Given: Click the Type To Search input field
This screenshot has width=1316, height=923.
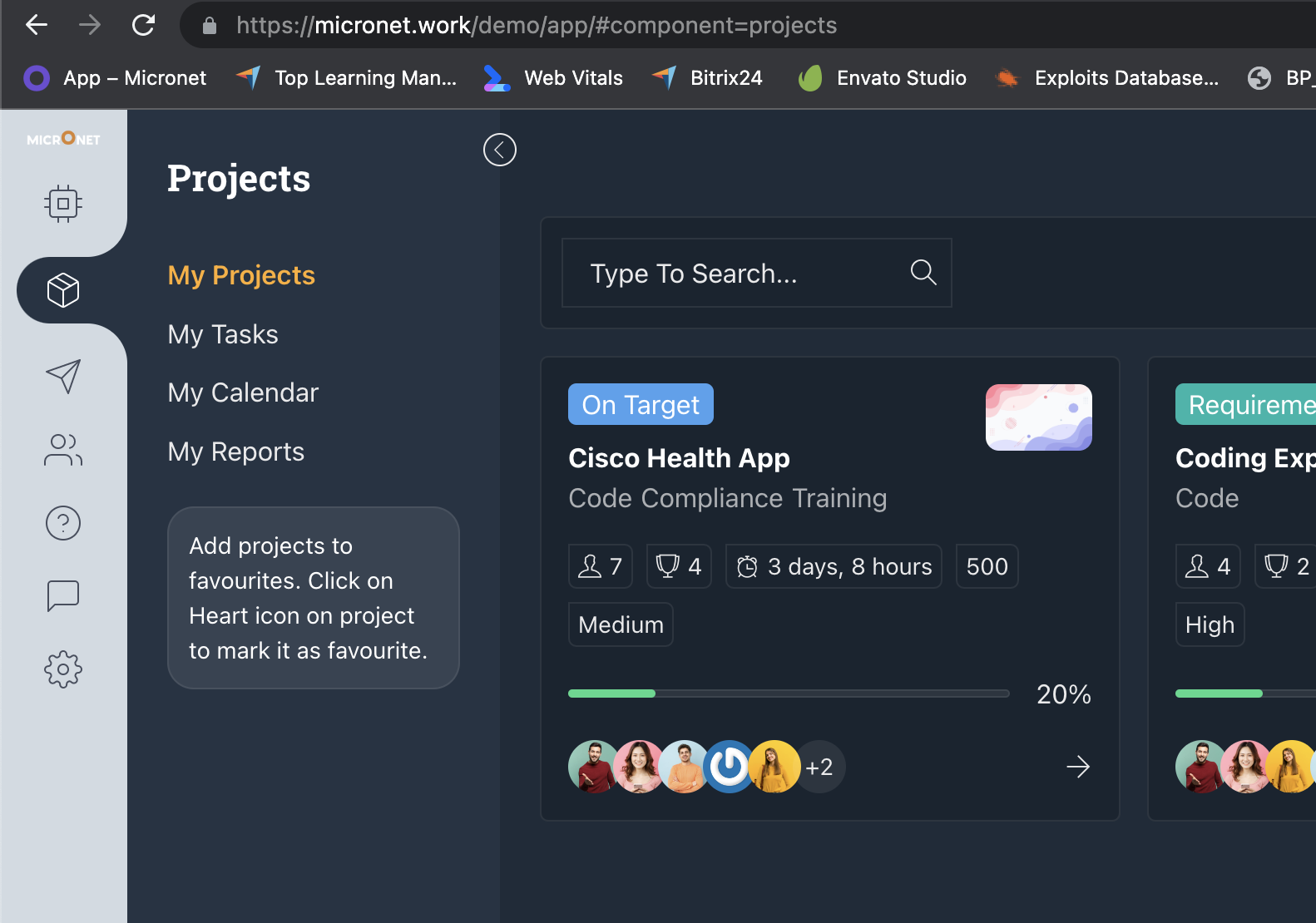Looking at the screenshot, I should point(757,273).
